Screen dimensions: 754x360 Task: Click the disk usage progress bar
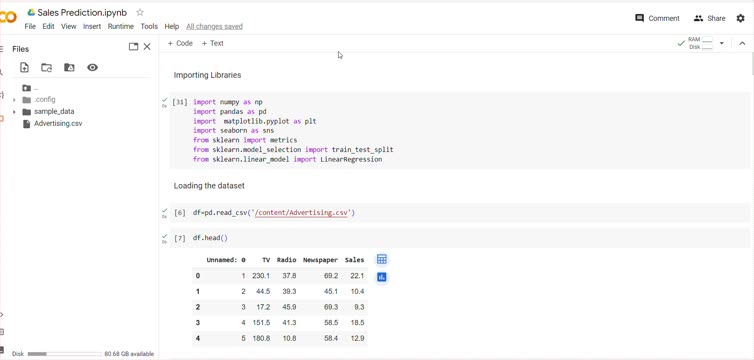click(65, 354)
